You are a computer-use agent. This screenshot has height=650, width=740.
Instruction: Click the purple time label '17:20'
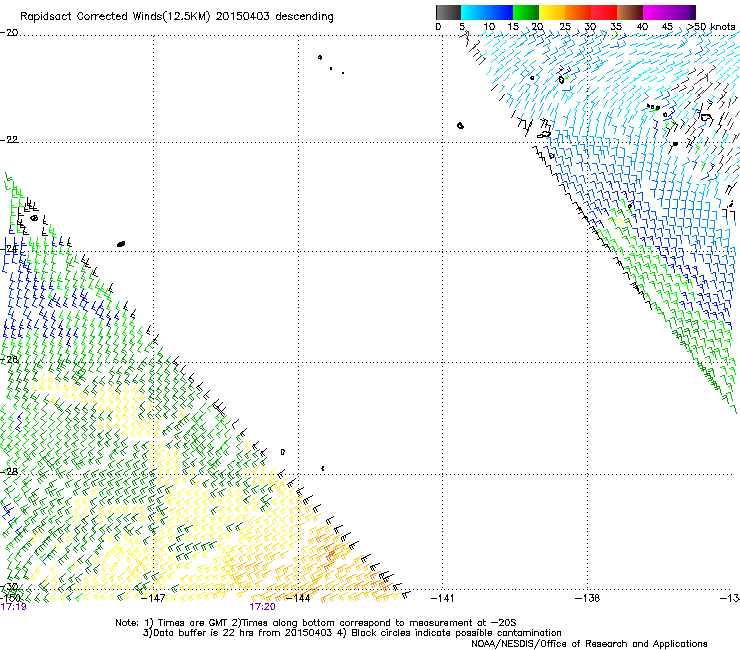[x=262, y=607]
